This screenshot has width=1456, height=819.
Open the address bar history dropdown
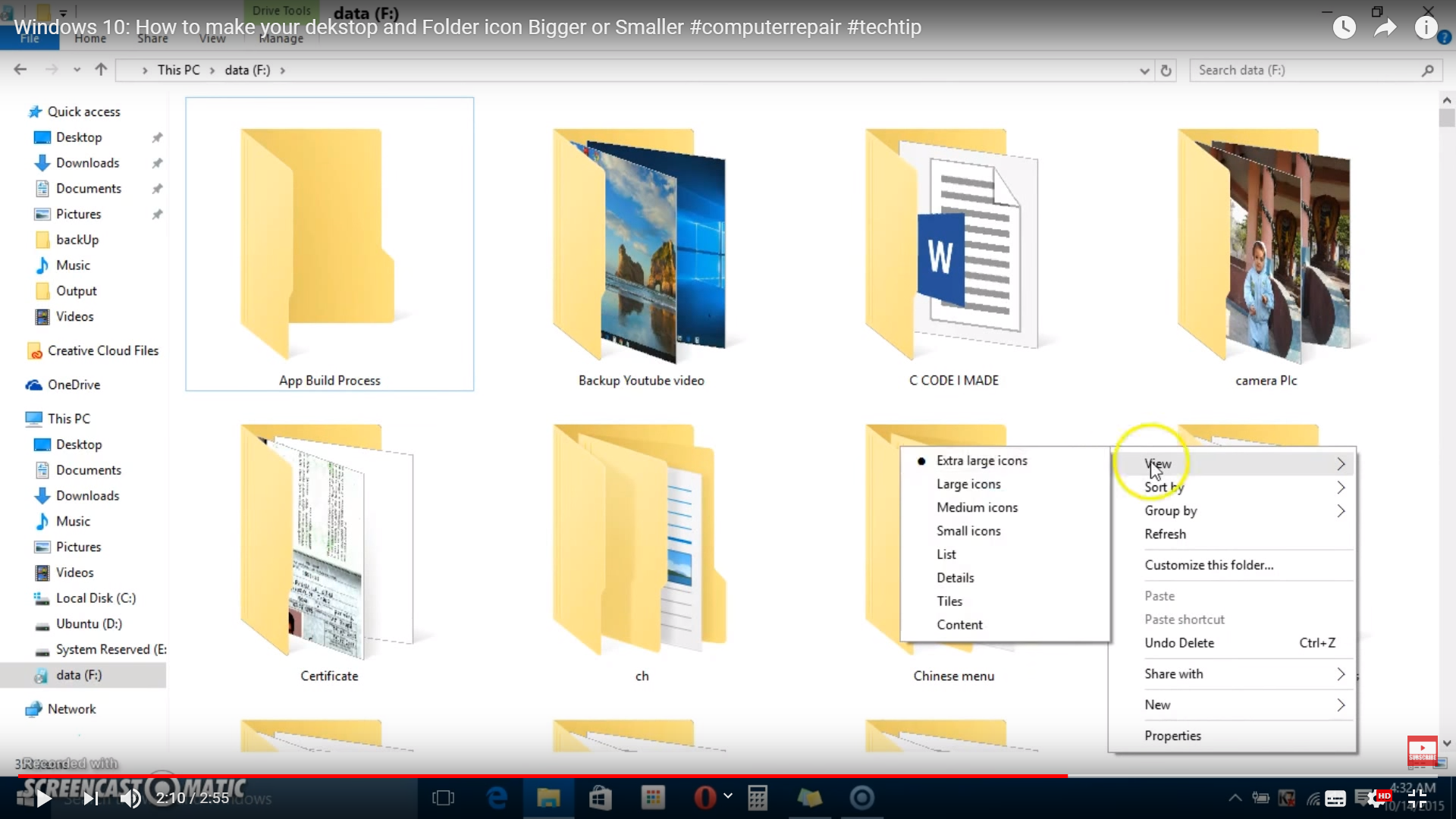(x=1144, y=71)
